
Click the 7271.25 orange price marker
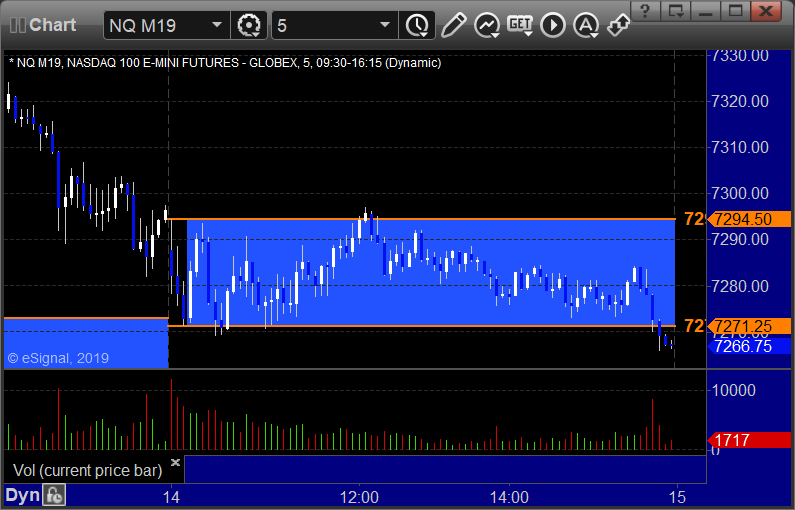coord(749,326)
